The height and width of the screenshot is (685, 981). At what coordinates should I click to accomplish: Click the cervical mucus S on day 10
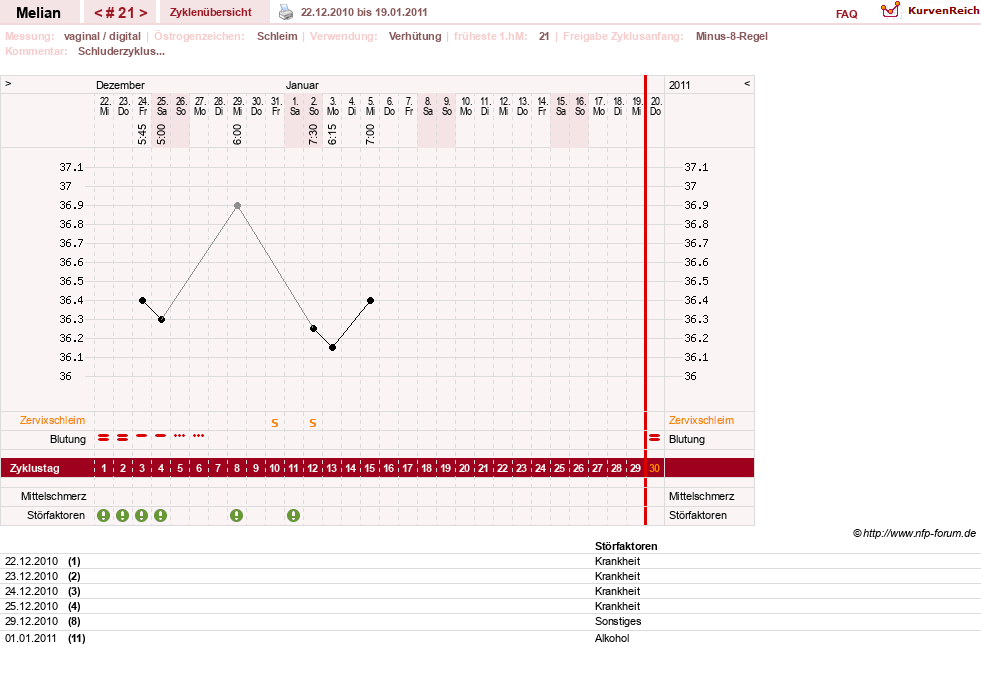click(275, 424)
